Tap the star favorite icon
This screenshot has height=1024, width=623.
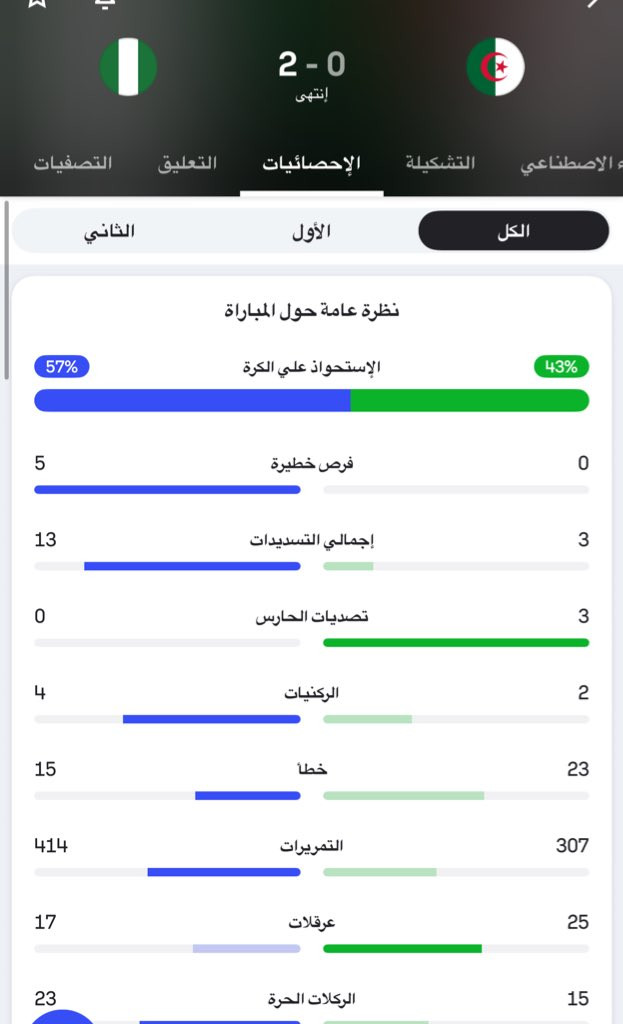(38, 3)
